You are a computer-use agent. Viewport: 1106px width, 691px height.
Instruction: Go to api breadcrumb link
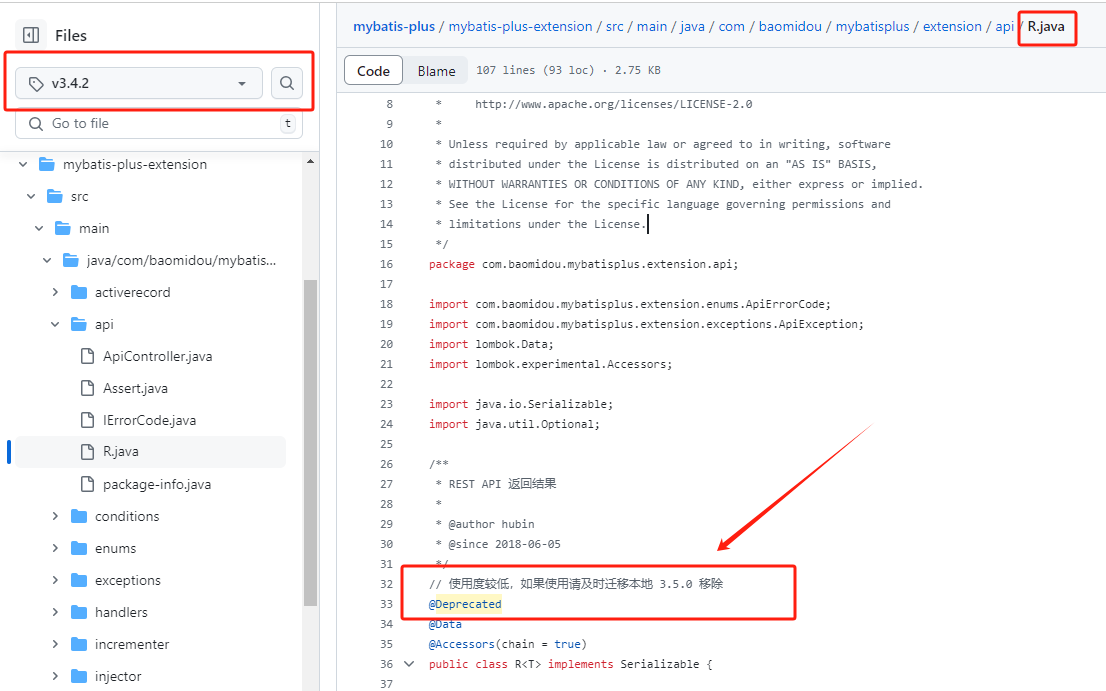[x=1004, y=26]
